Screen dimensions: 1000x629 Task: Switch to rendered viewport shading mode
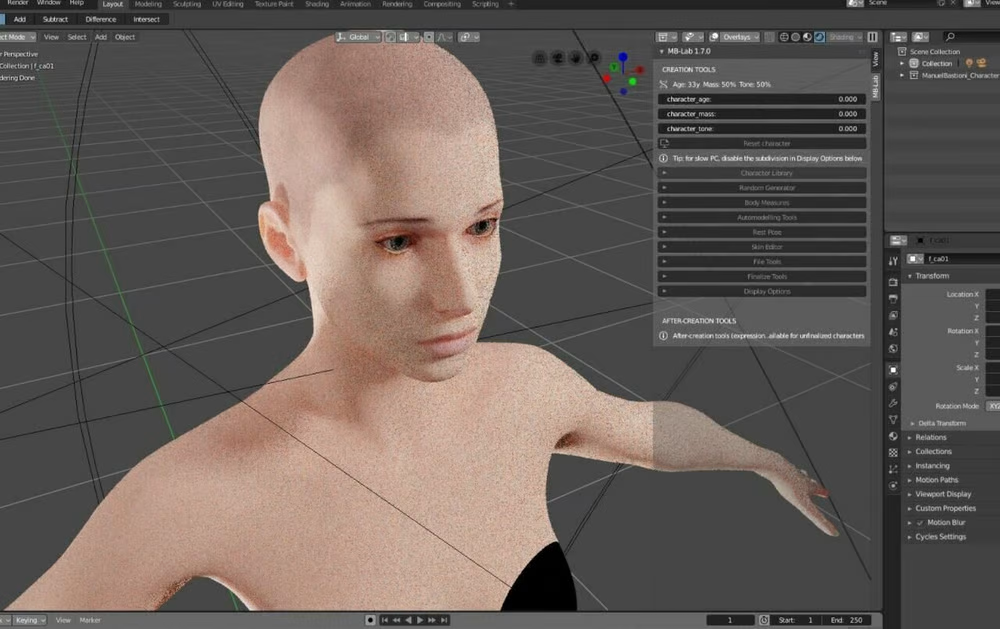(820, 37)
